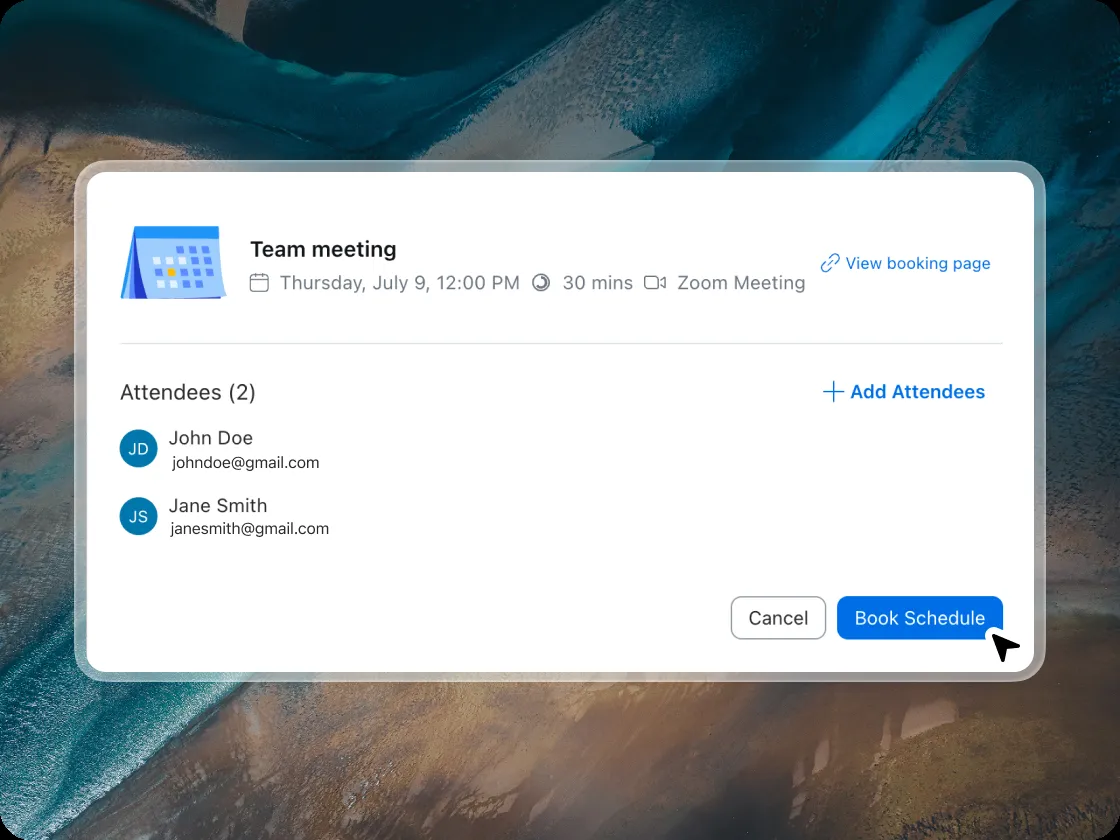Click the email janesmith@gmail.com
The width and height of the screenshot is (1120, 840).
click(249, 529)
